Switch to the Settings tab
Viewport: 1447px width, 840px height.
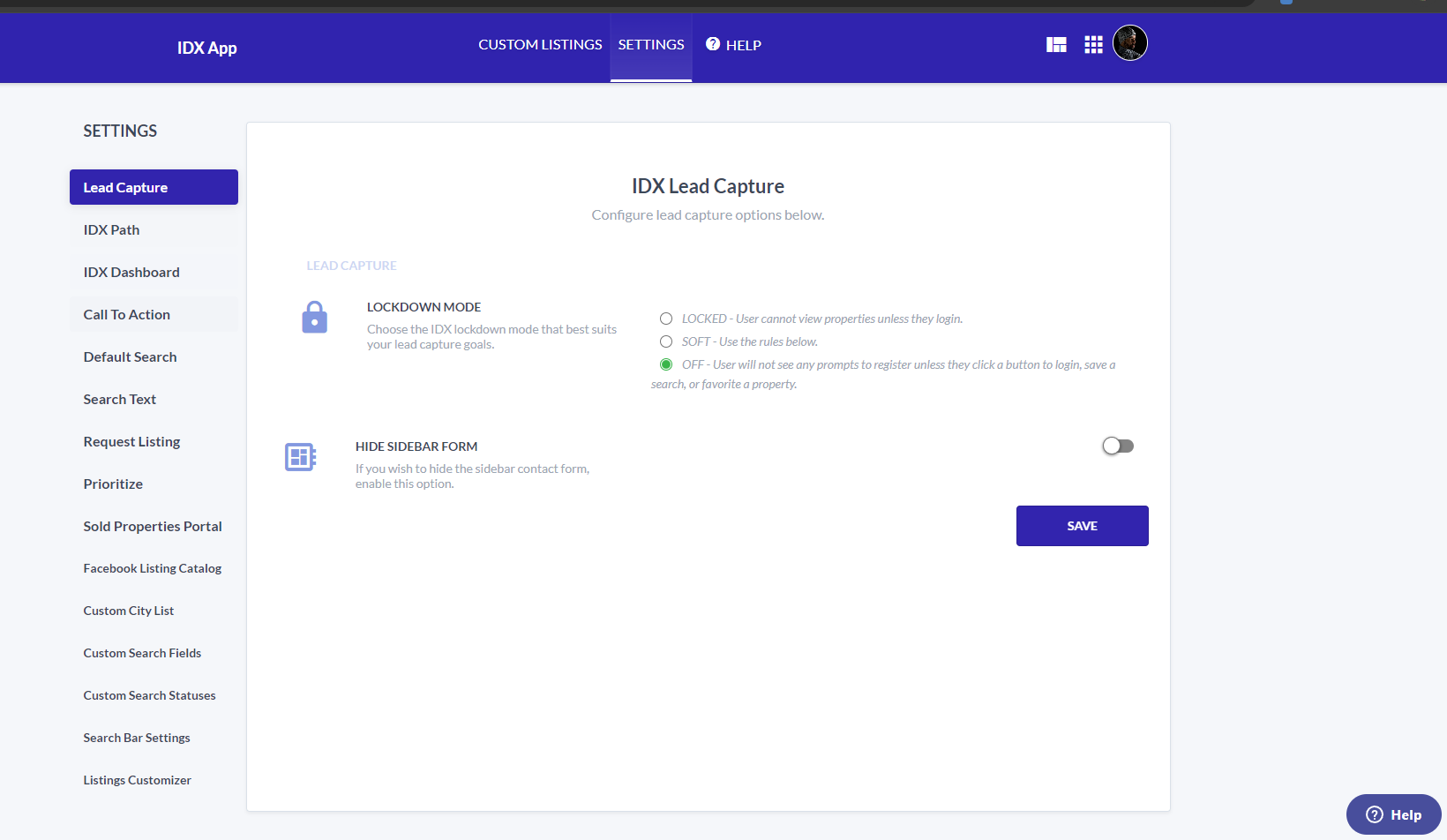[x=651, y=45]
